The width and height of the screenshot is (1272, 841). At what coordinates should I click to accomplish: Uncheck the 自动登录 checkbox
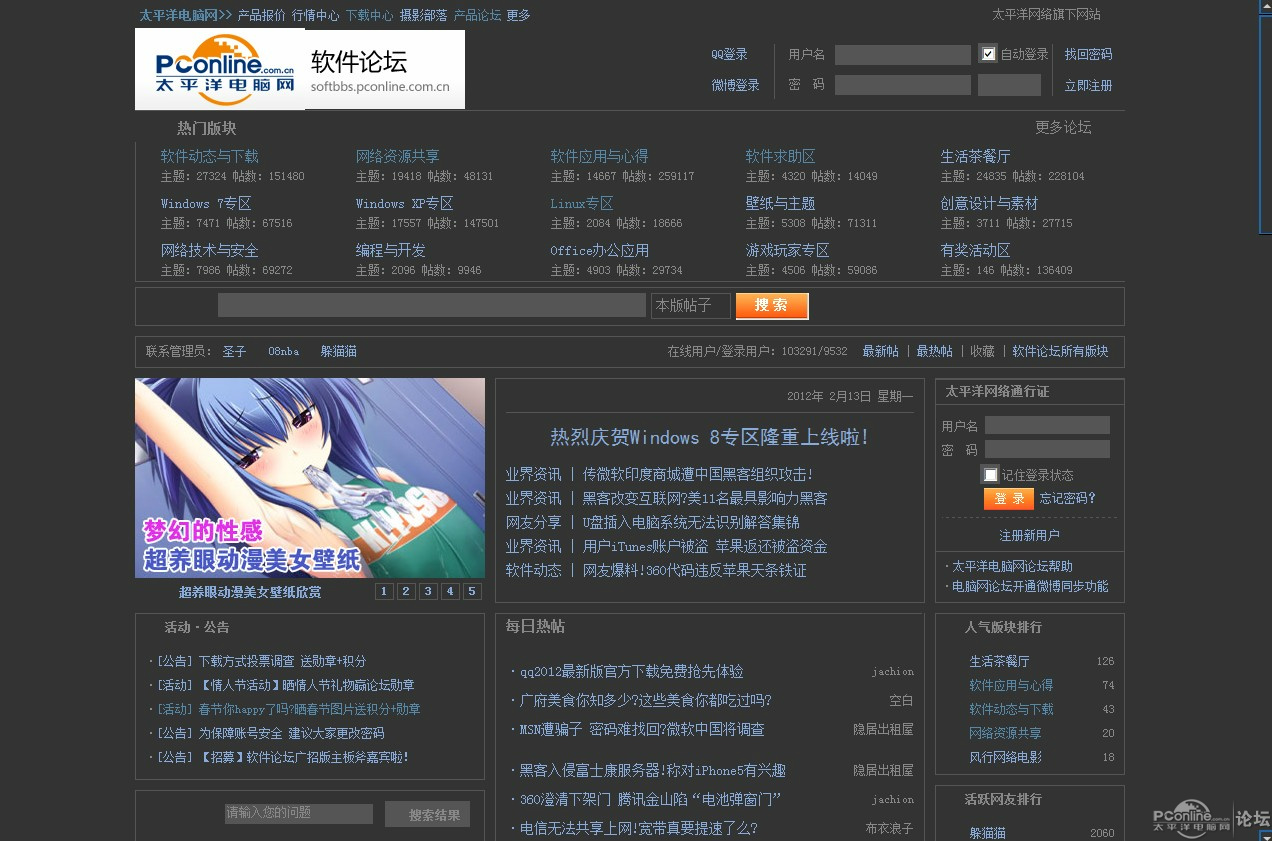(x=989, y=54)
